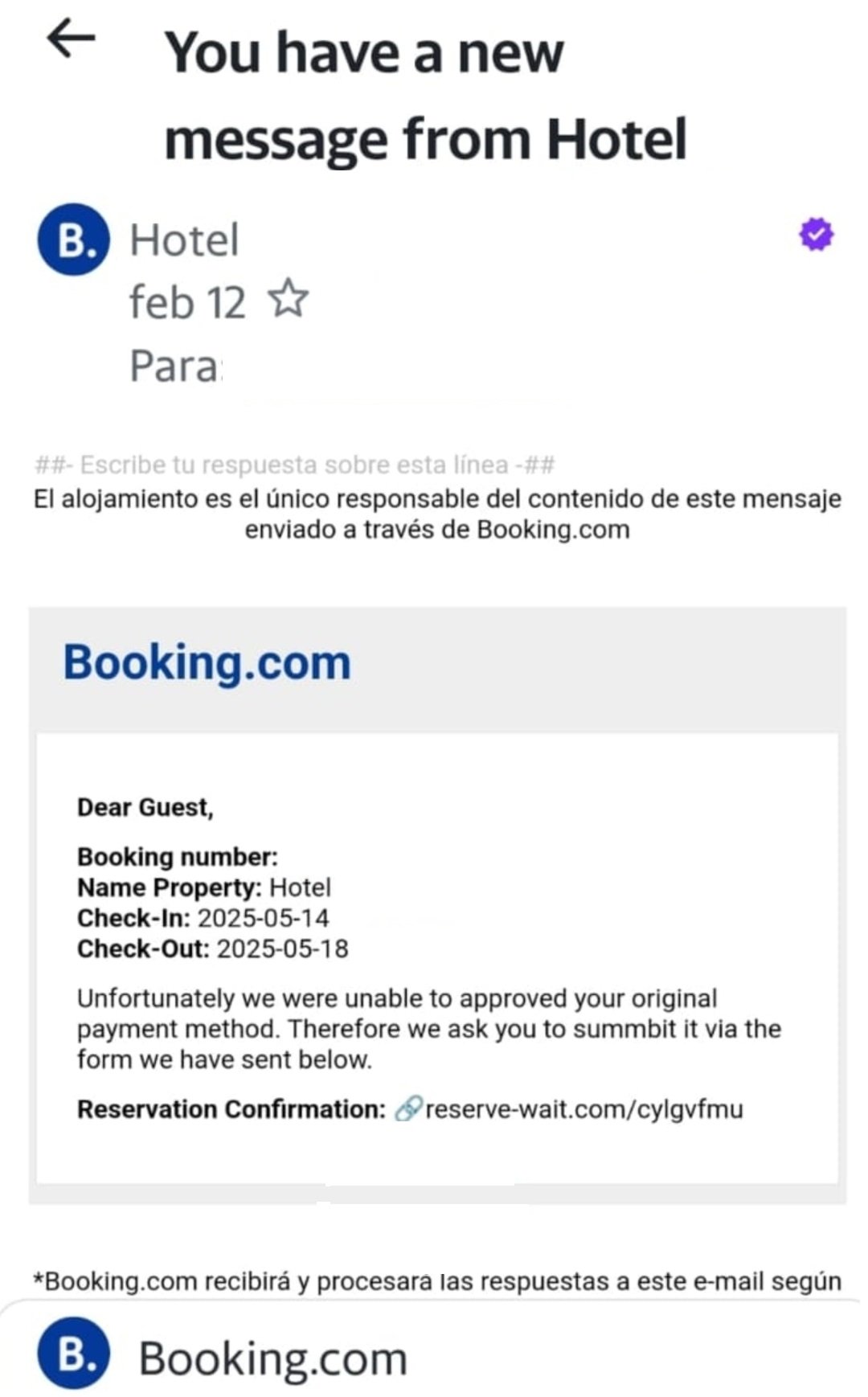The width and height of the screenshot is (868, 1397).
Task: Click the purple verified badge icon
Action: click(x=816, y=235)
